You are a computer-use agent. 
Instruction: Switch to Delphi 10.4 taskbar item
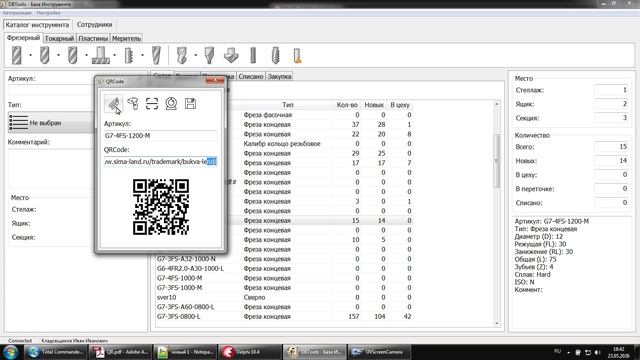point(249,352)
